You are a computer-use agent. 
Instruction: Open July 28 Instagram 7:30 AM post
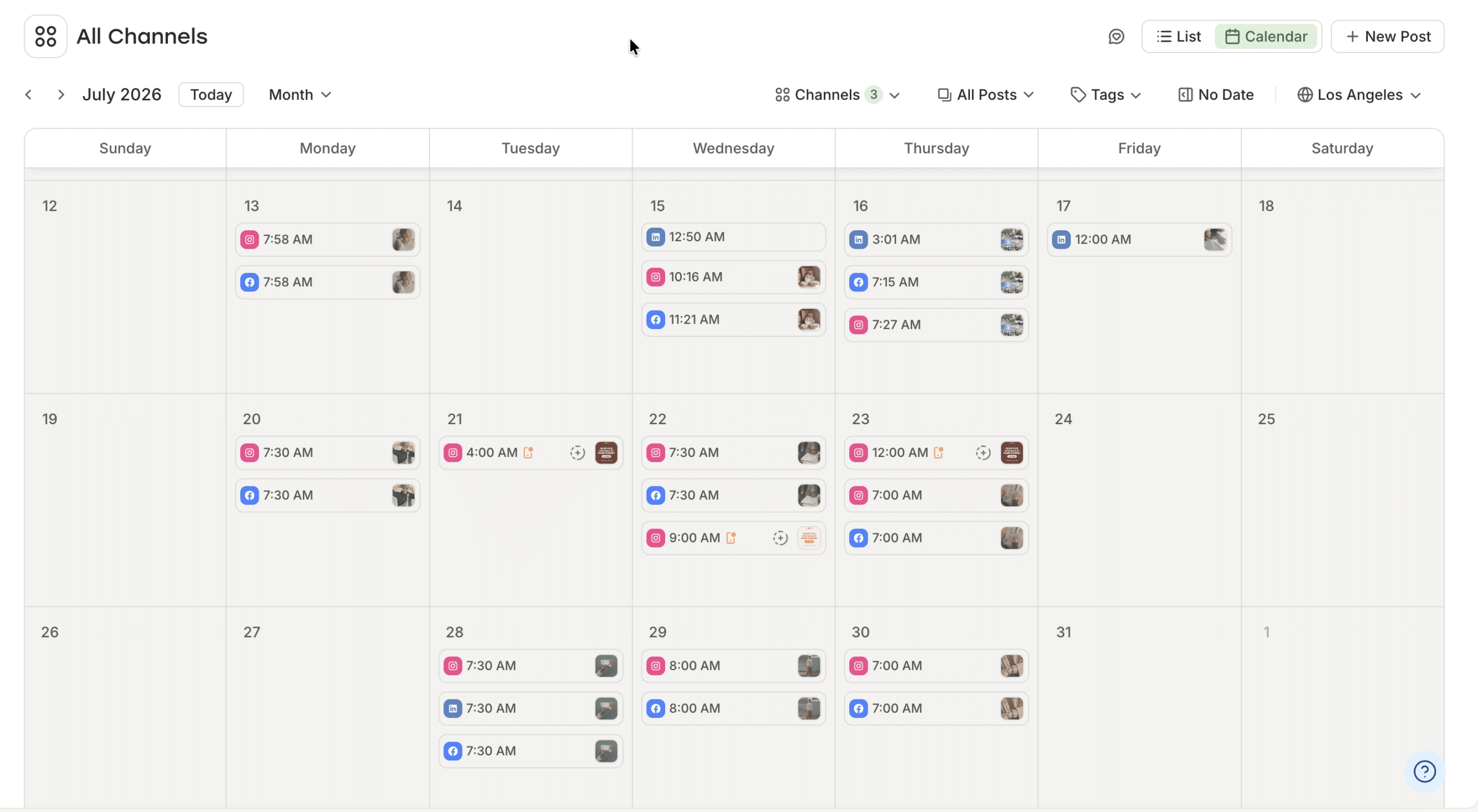point(531,666)
